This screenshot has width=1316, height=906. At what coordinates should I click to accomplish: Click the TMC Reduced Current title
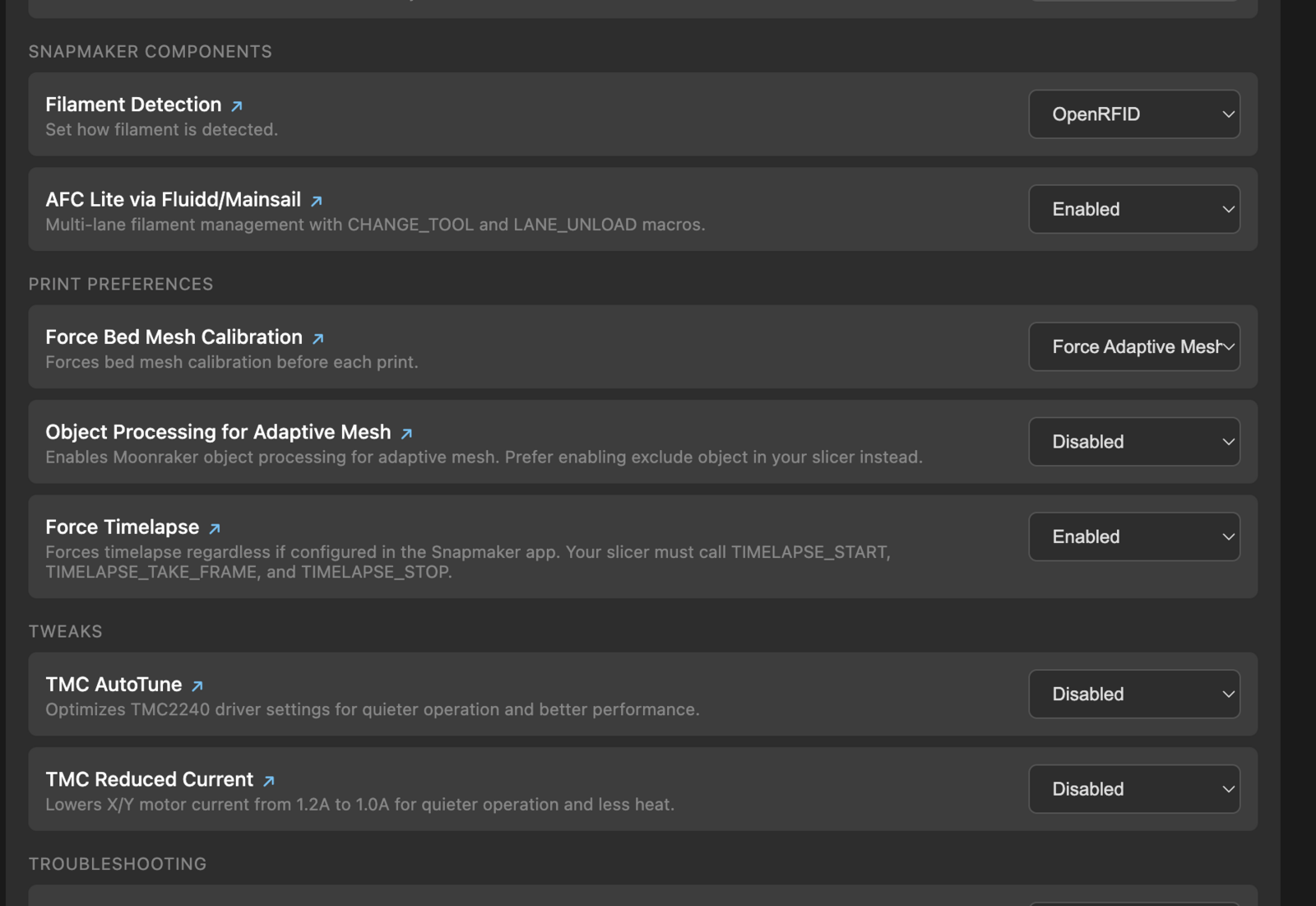coord(150,779)
